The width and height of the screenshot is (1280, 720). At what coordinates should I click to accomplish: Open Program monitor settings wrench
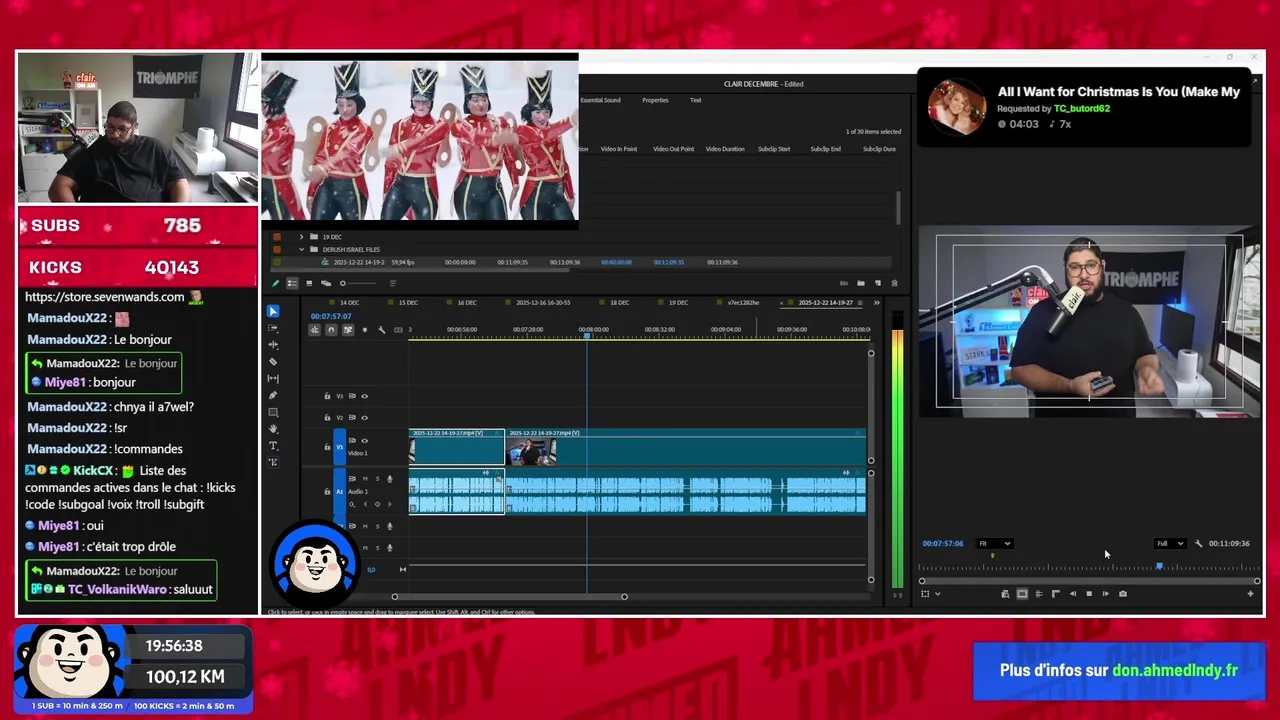point(1199,544)
